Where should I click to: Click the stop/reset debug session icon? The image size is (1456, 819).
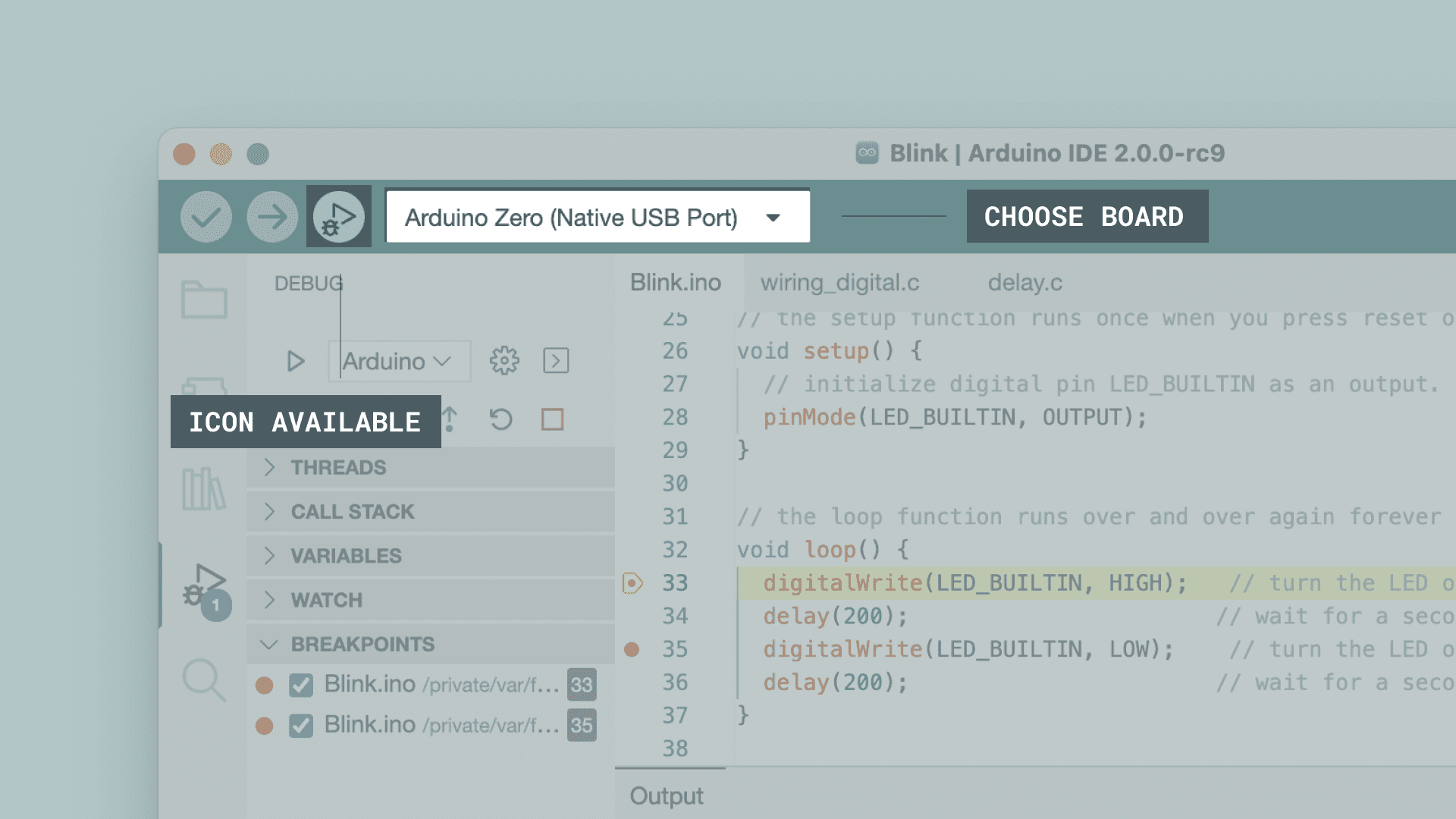tap(553, 419)
